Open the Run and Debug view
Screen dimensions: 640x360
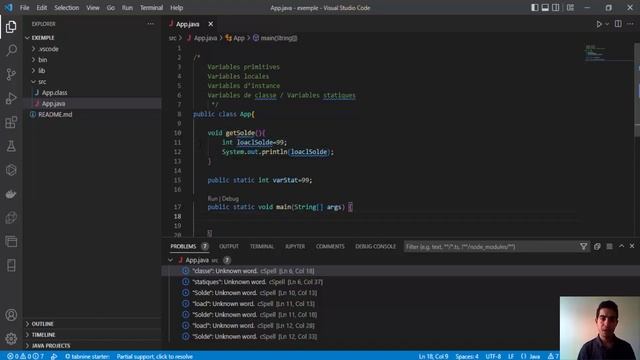click(11, 98)
